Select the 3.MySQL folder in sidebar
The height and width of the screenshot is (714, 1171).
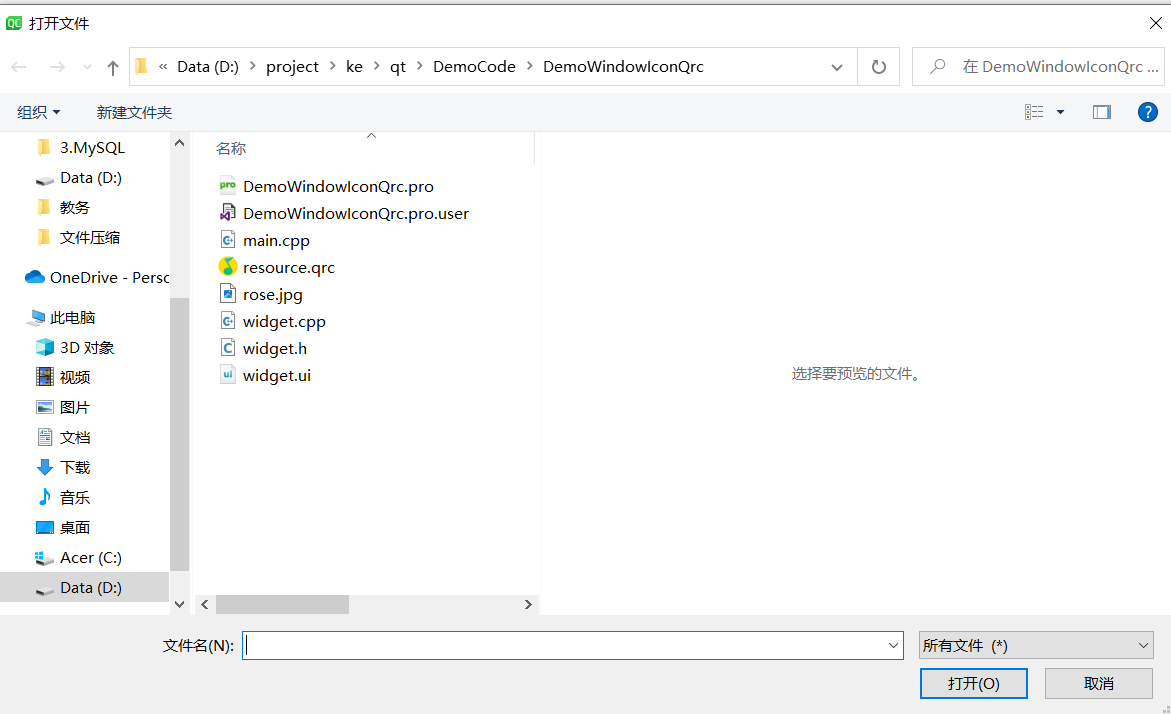(92, 148)
